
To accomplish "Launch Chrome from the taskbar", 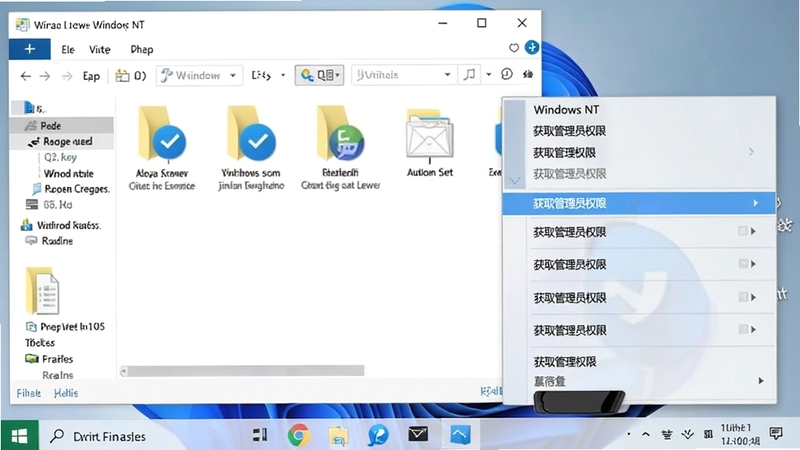I will pyautogui.click(x=298, y=435).
